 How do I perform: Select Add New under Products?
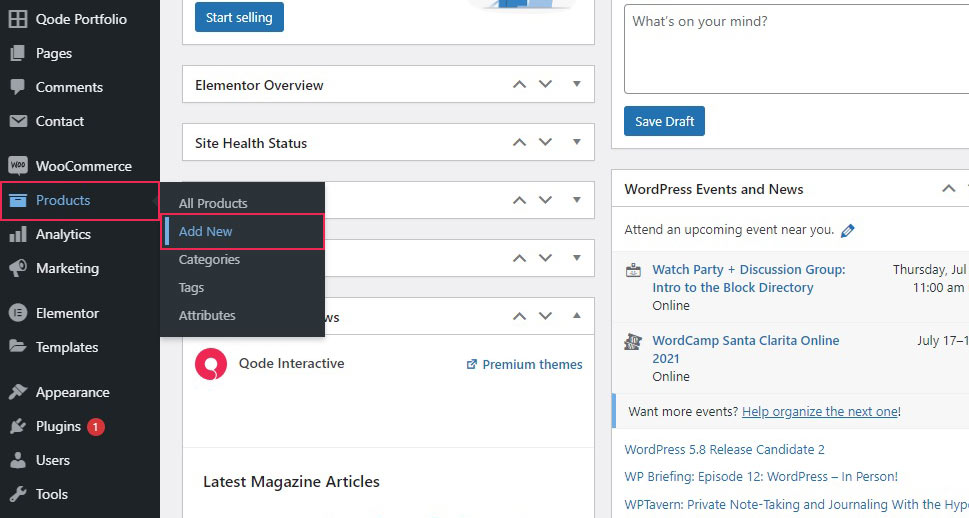(242, 232)
